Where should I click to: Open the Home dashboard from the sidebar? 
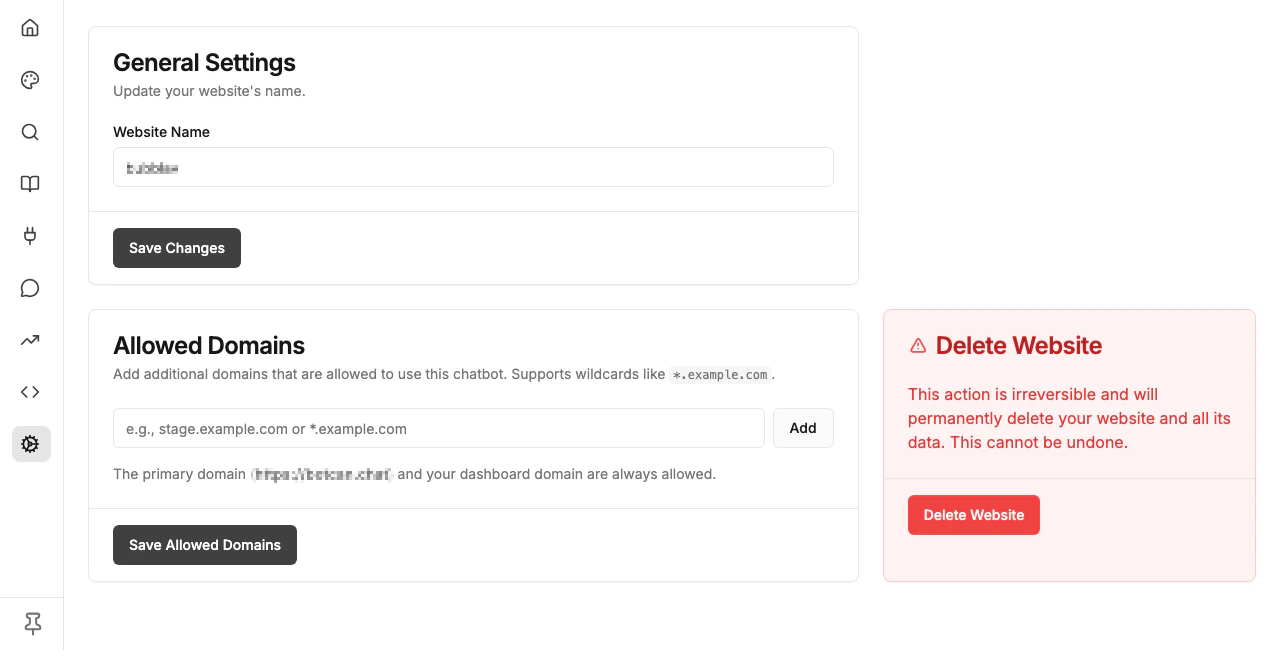tap(29, 28)
